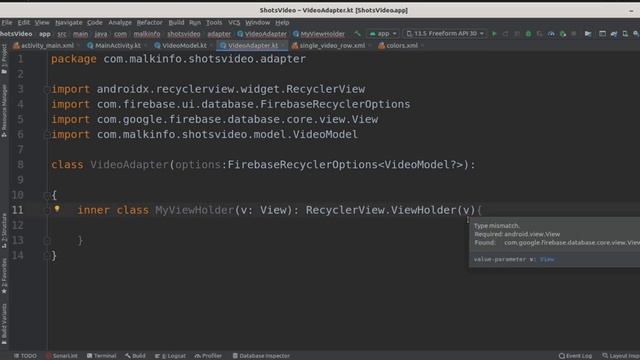Collapse the imports fold marker on line 3
The image size is (640, 360).
(46, 89)
